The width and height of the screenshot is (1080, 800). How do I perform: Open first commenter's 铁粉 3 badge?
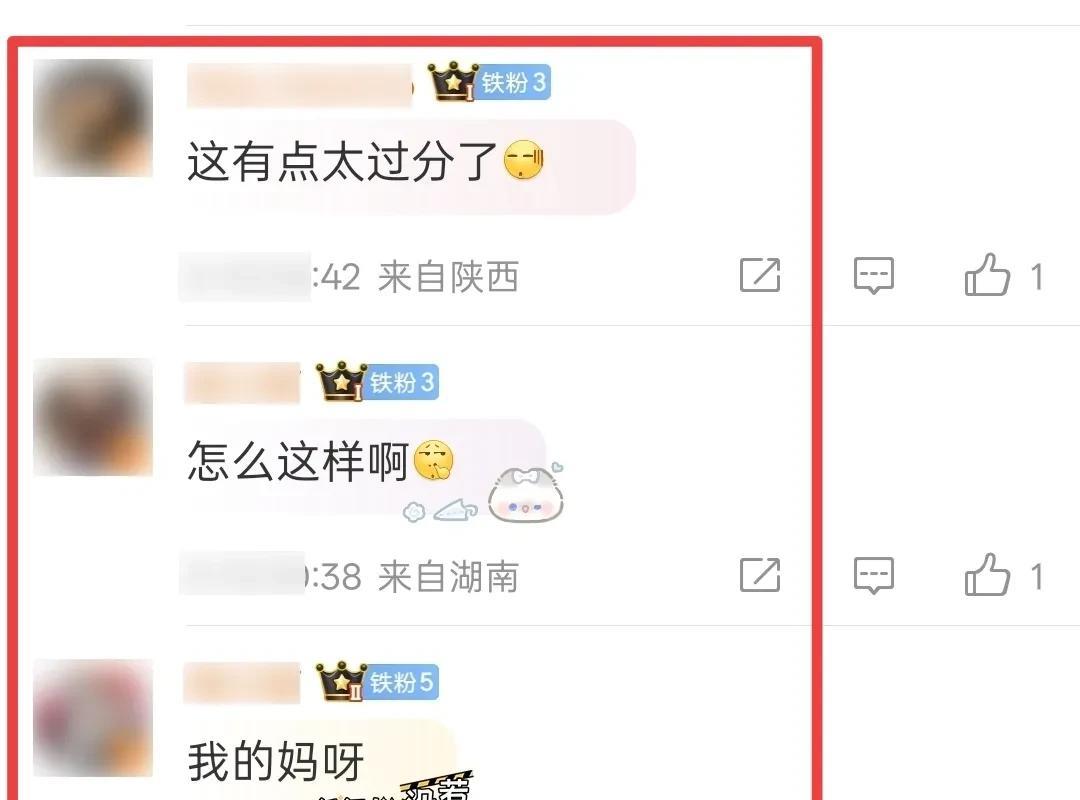[513, 83]
